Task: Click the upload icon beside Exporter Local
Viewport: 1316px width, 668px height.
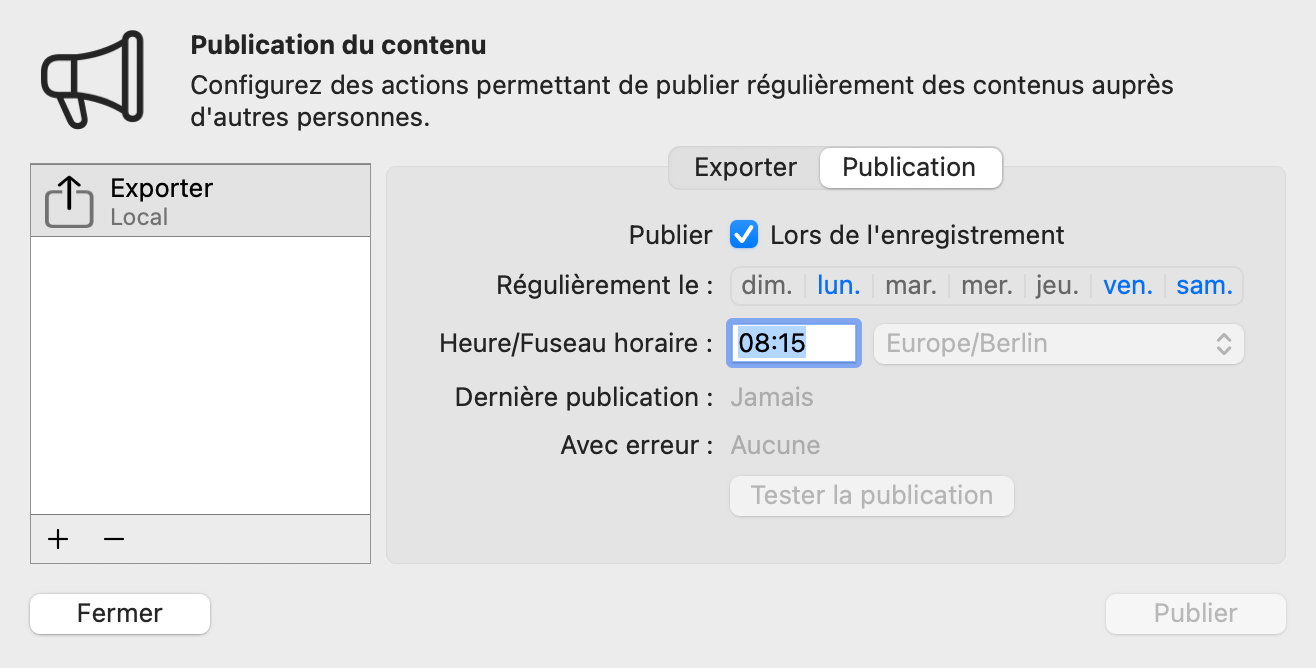Action: point(67,200)
